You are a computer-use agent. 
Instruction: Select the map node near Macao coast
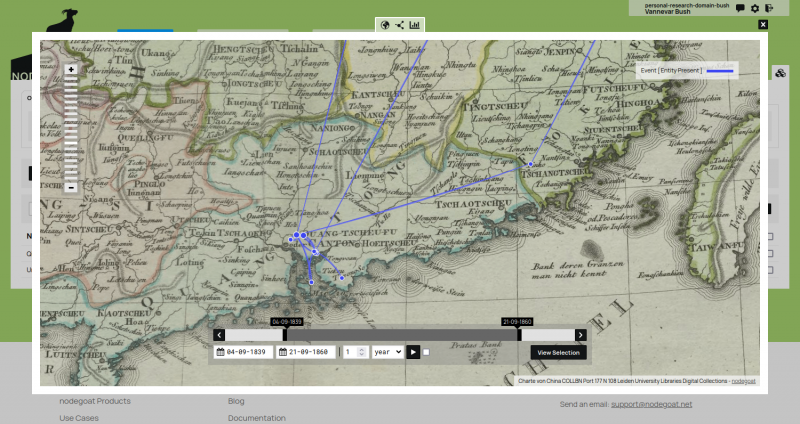(311, 282)
